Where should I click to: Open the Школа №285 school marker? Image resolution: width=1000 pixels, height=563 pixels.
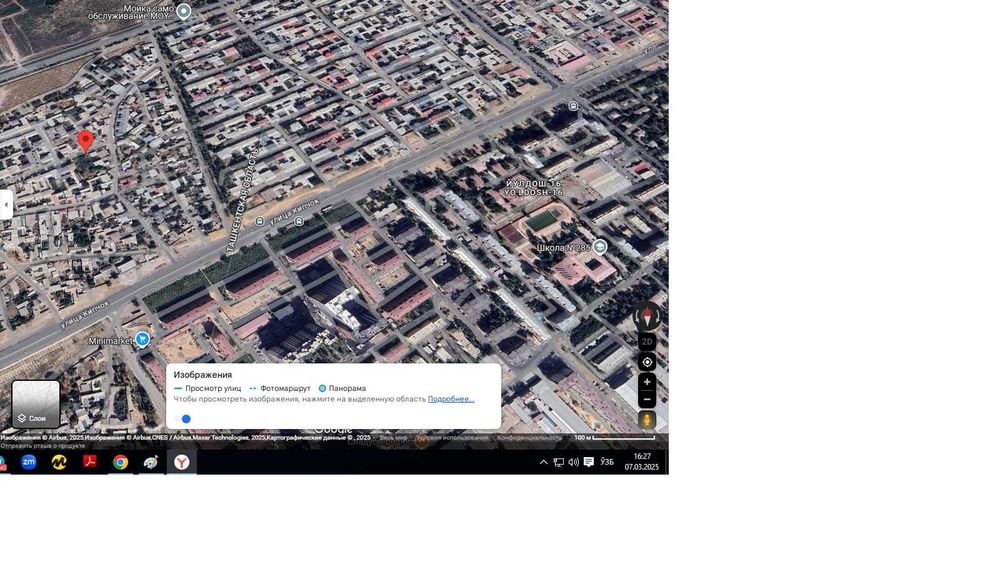click(x=599, y=246)
